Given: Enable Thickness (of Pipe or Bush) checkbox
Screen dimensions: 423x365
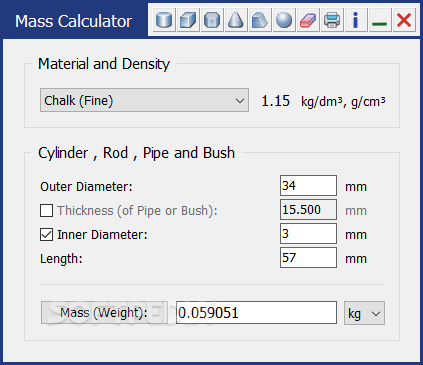Looking at the screenshot, I should click(x=46, y=211).
